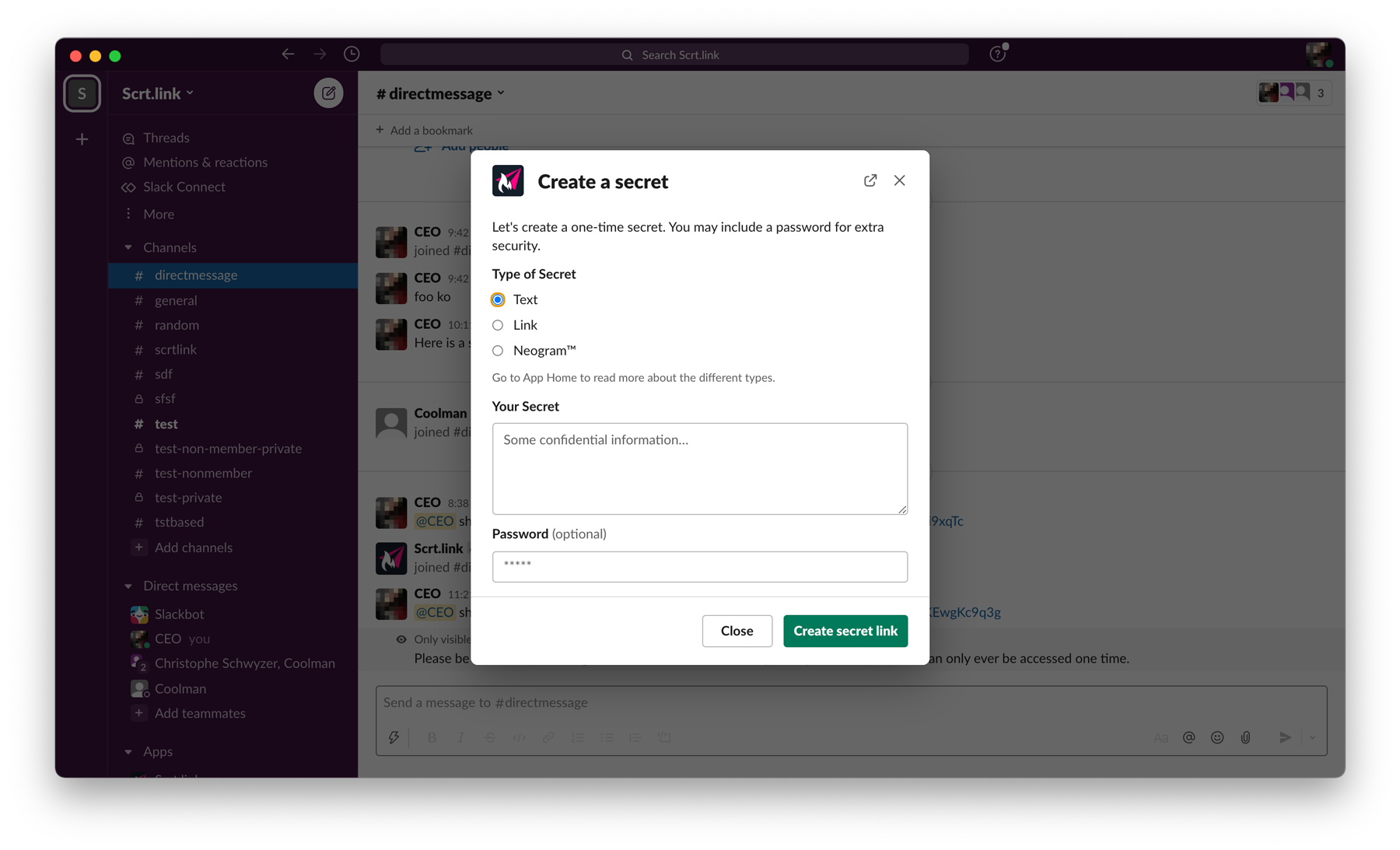Open the send options dropdown arrow

pyautogui.click(x=1312, y=737)
